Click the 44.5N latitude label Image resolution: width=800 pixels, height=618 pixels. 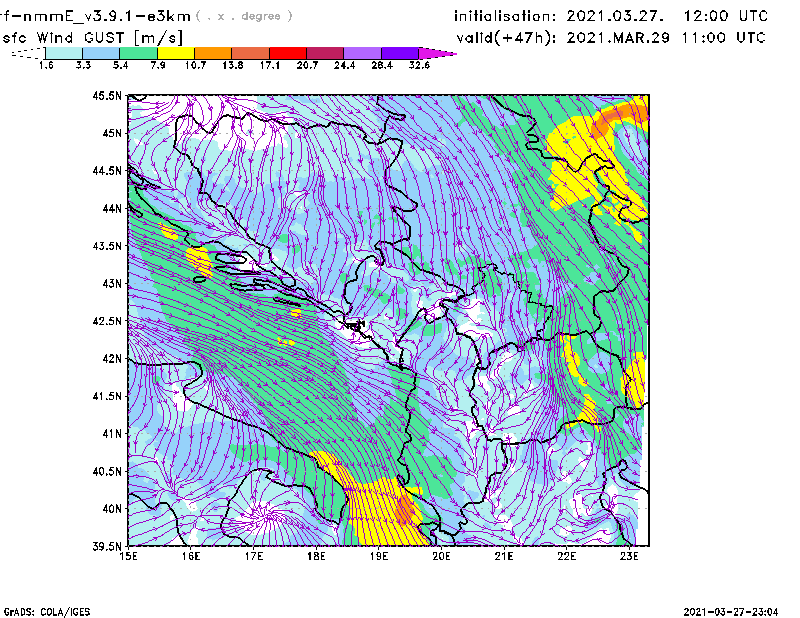[x=108, y=171]
